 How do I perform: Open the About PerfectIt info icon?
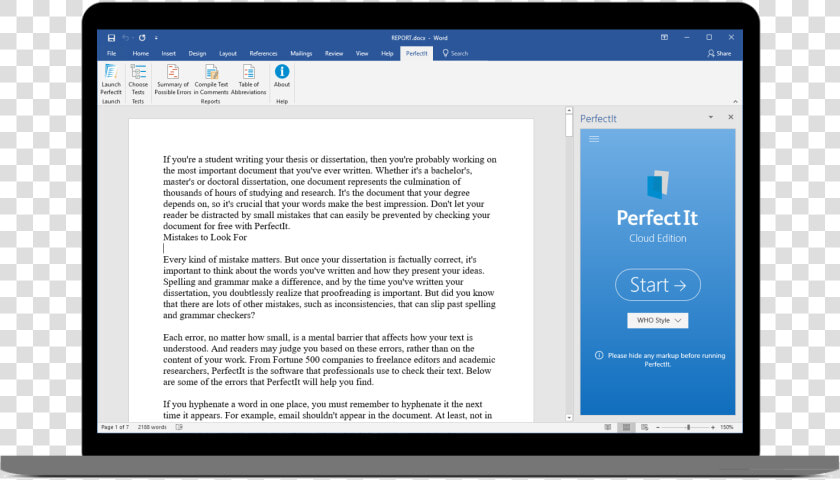pos(282,76)
